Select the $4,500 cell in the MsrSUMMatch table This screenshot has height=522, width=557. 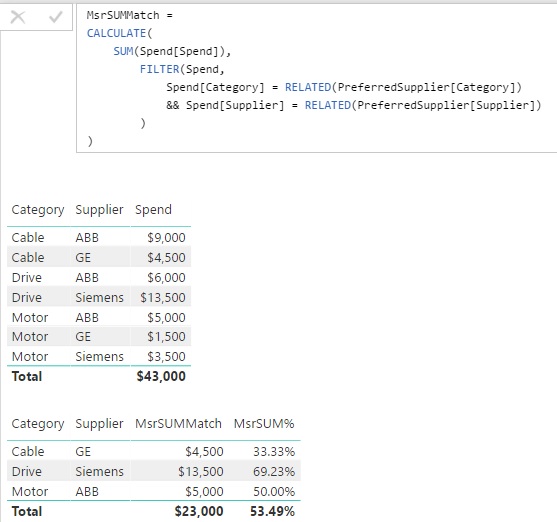204,452
